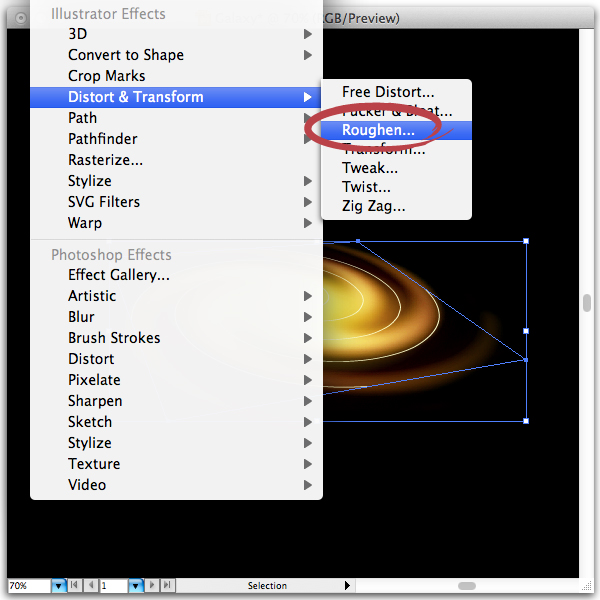Screen dimensions: 600x600
Task: Open the 3D effects submenu
Action: click(176, 34)
